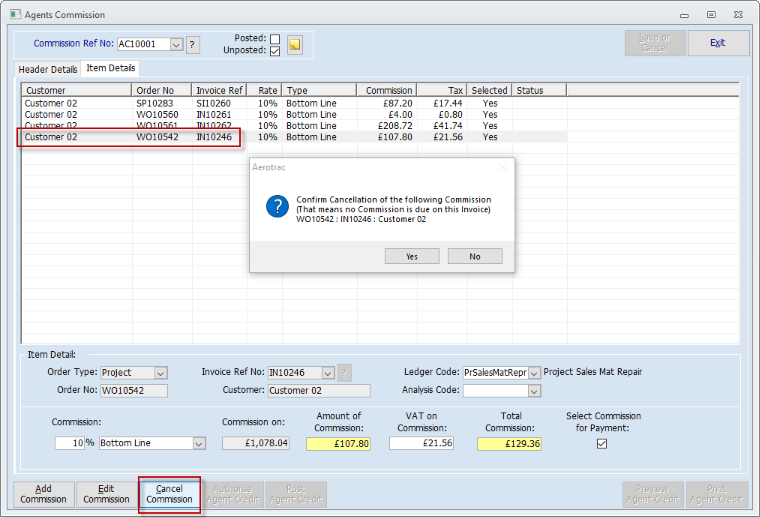Click the Commission column header
The width and height of the screenshot is (760, 518).
pos(387,90)
